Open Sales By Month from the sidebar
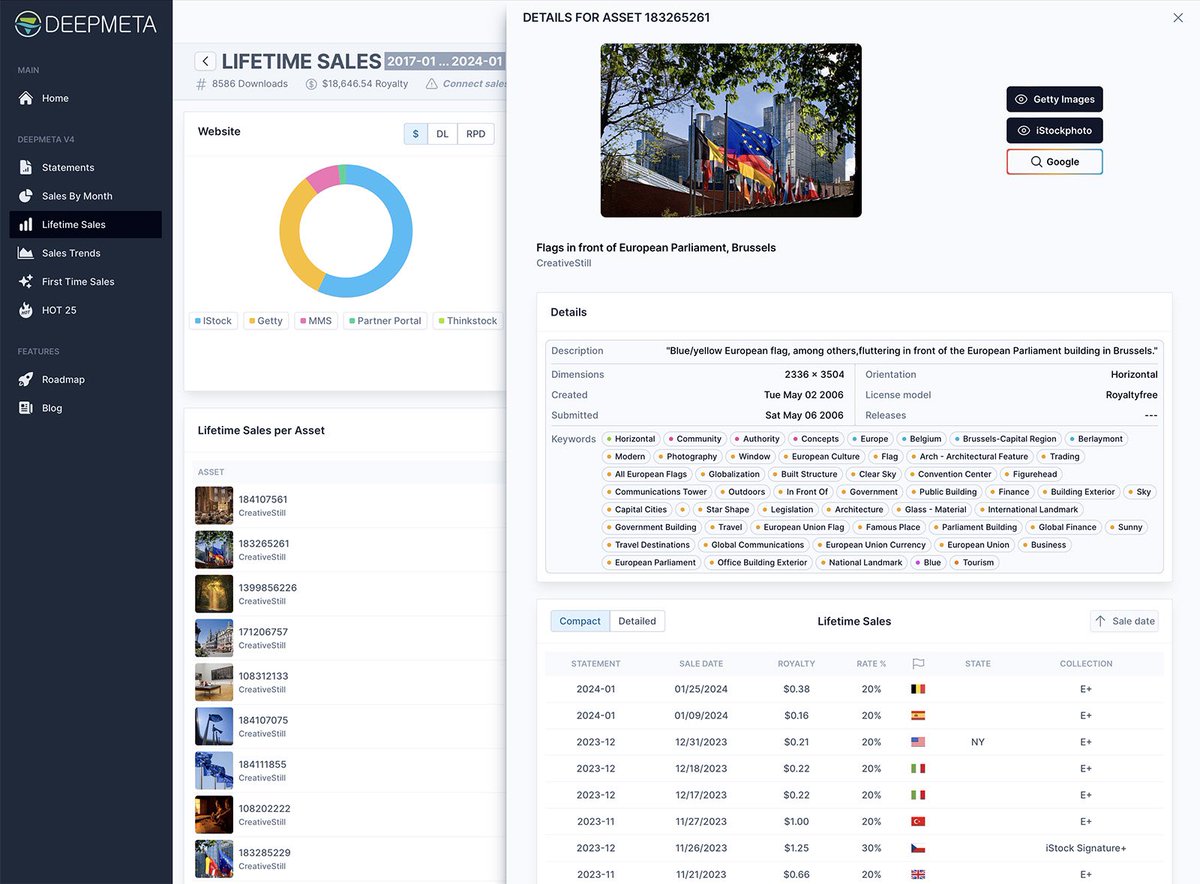The image size is (1200, 884). pyautogui.click(x=25, y=196)
